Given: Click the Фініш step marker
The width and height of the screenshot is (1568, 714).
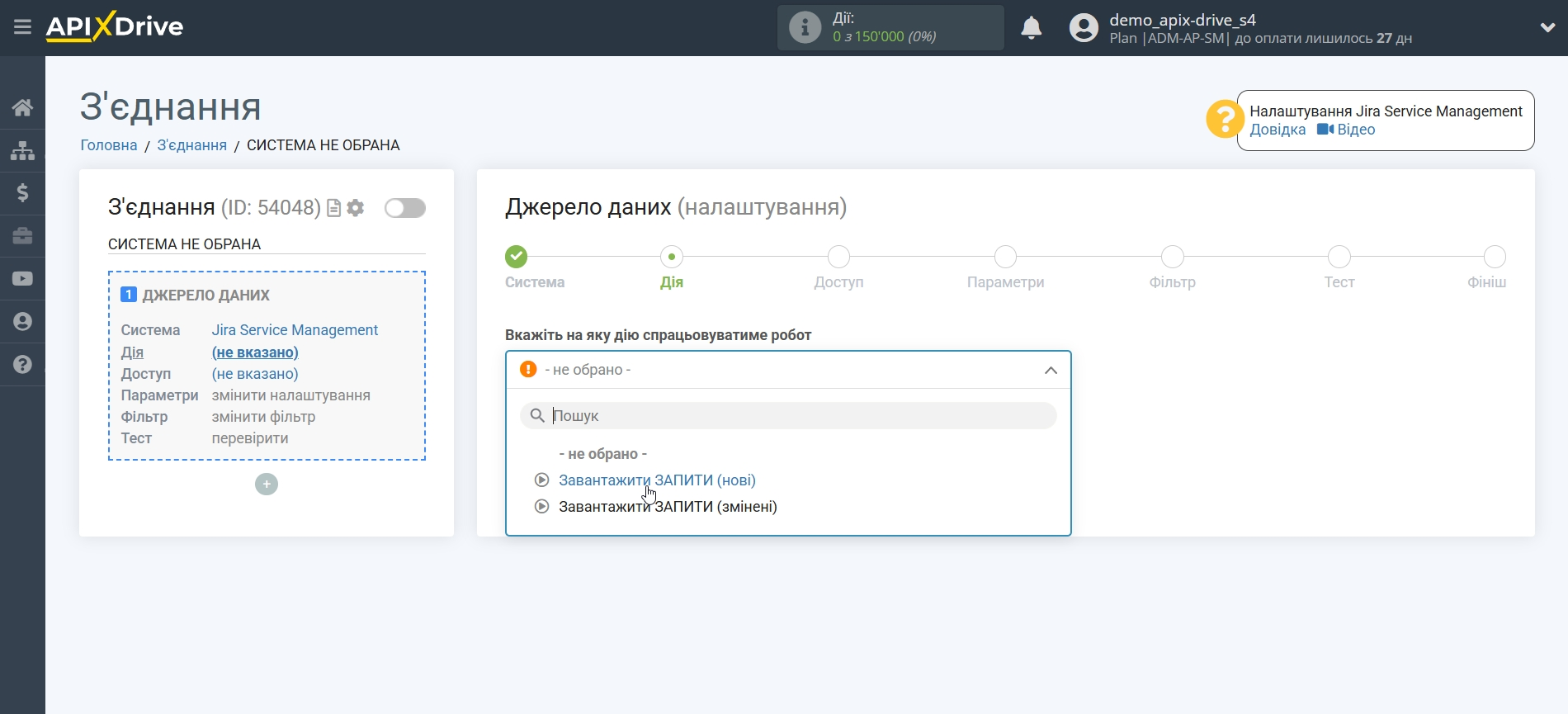Looking at the screenshot, I should click(1495, 257).
